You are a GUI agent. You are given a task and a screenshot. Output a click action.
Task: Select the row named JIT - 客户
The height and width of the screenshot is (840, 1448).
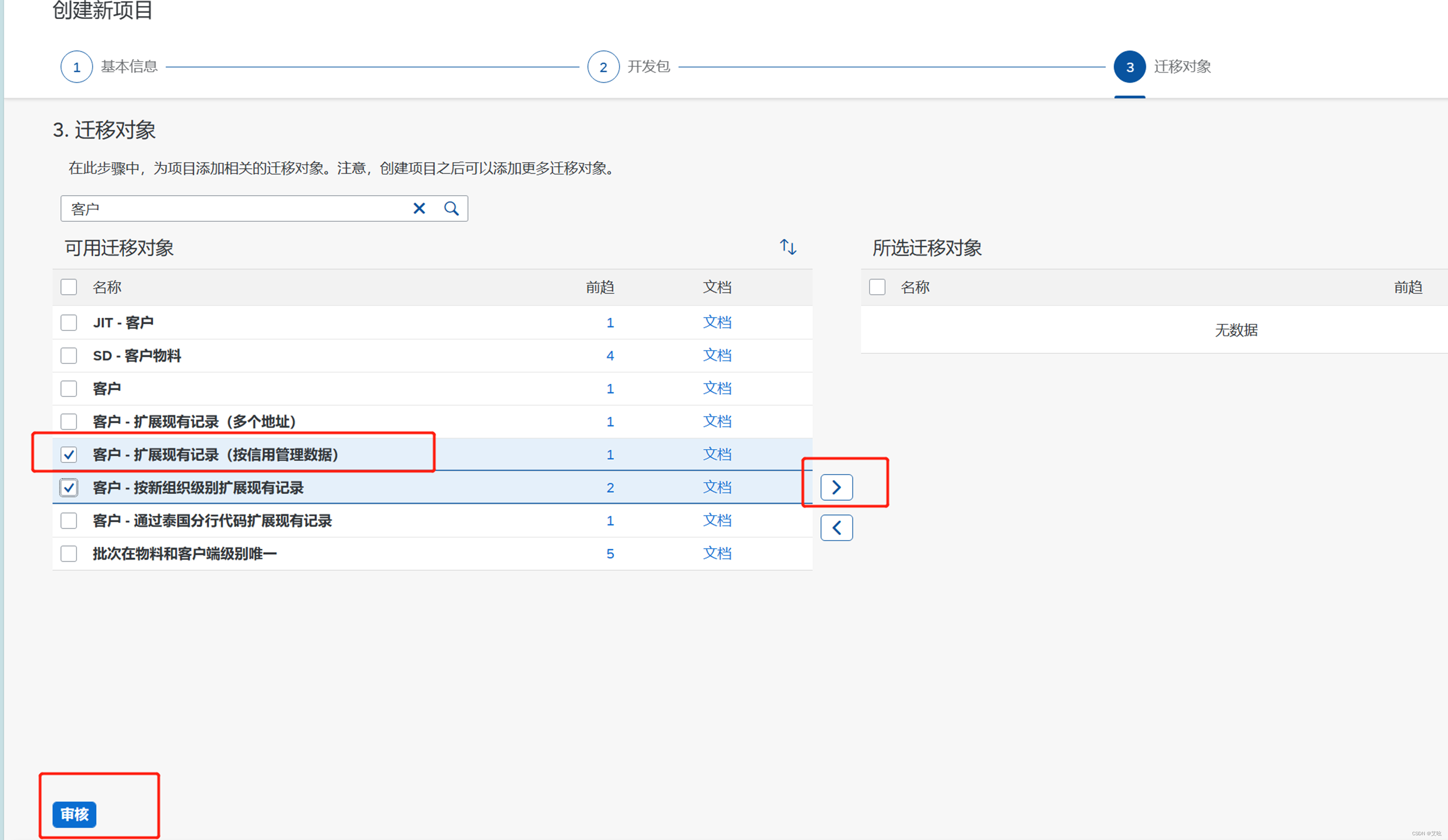click(432, 322)
